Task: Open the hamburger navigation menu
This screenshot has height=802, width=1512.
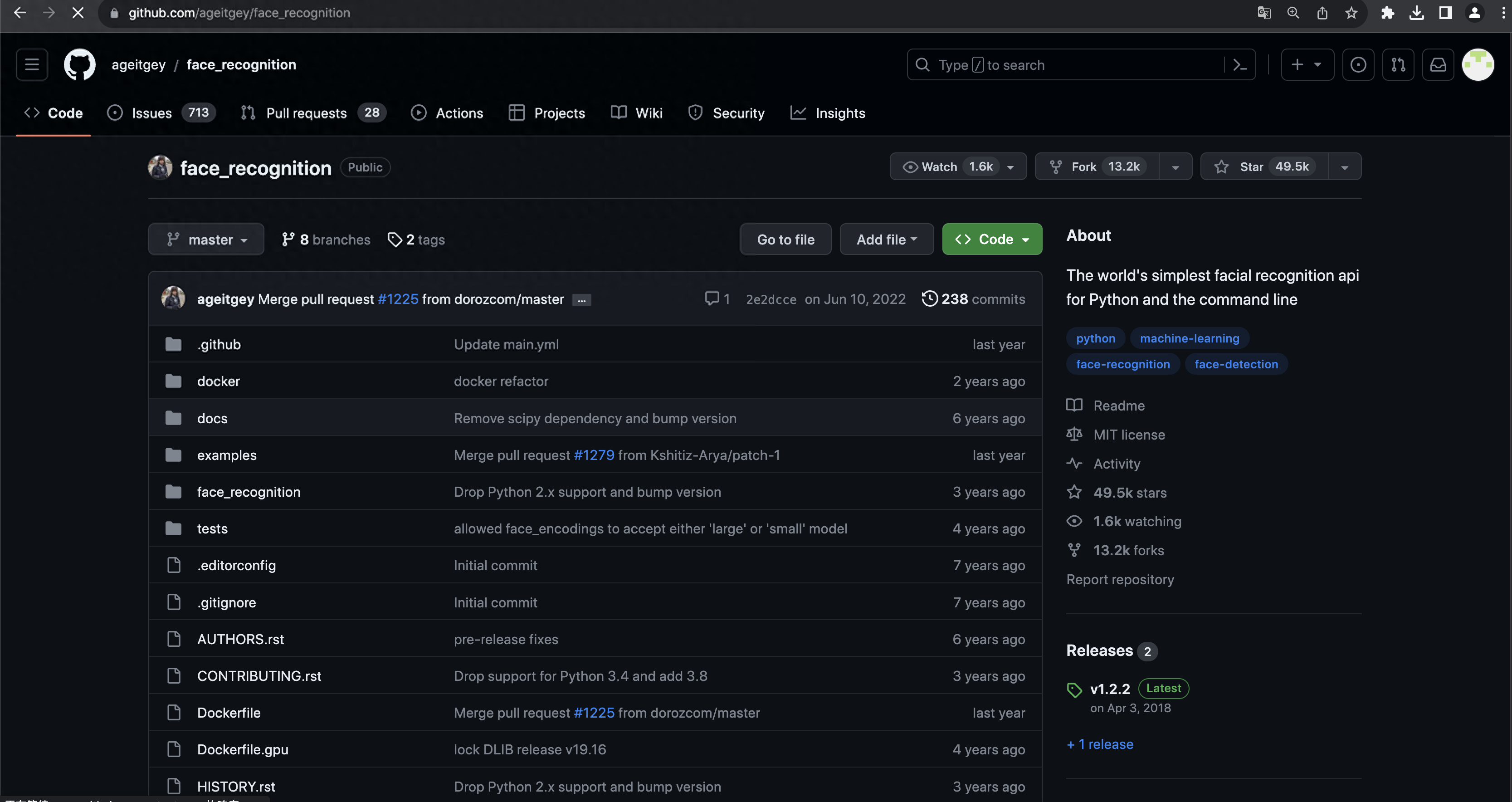Action: coord(32,64)
